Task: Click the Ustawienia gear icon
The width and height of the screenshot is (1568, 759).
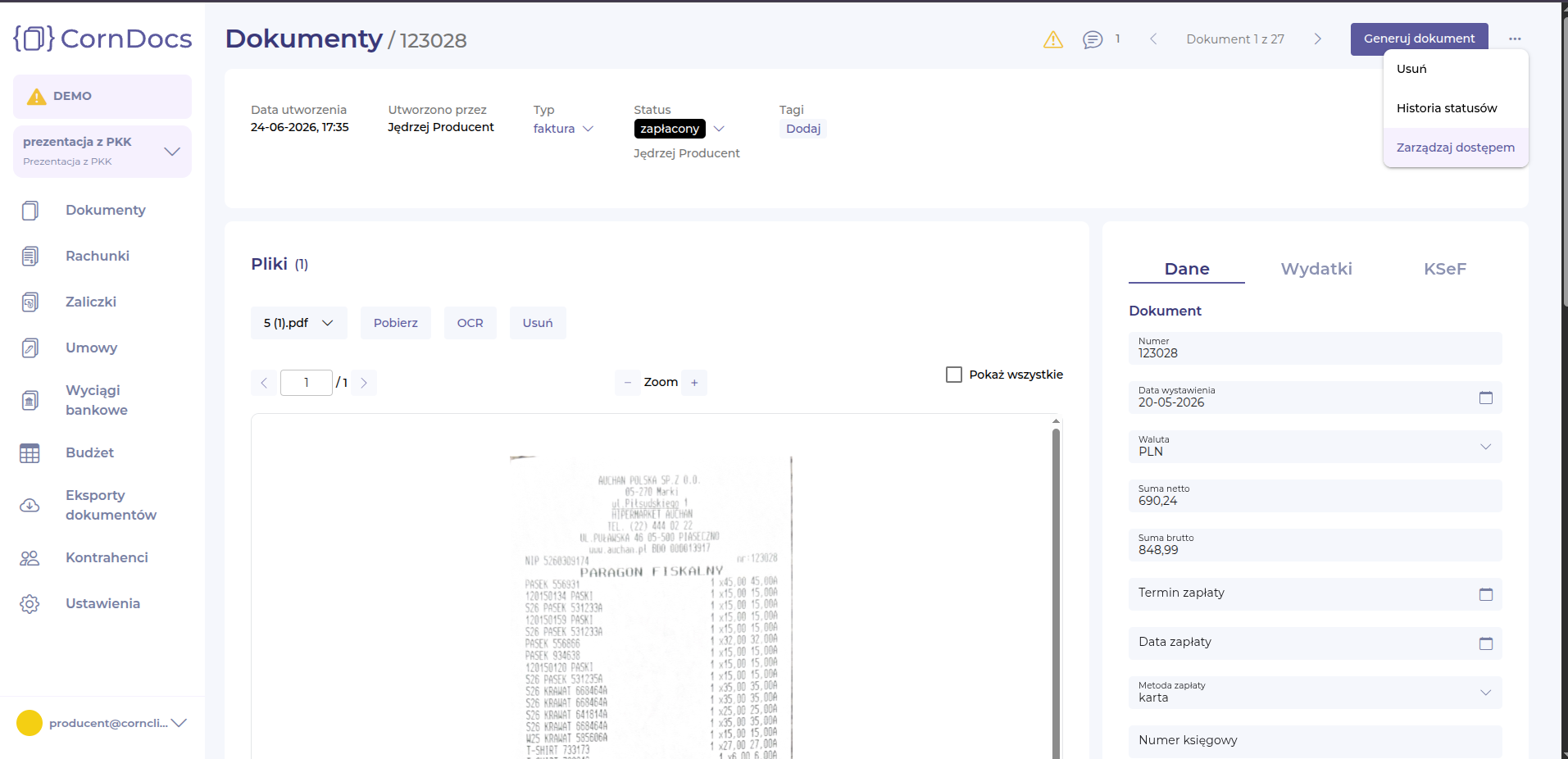Action: pyautogui.click(x=30, y=604)
